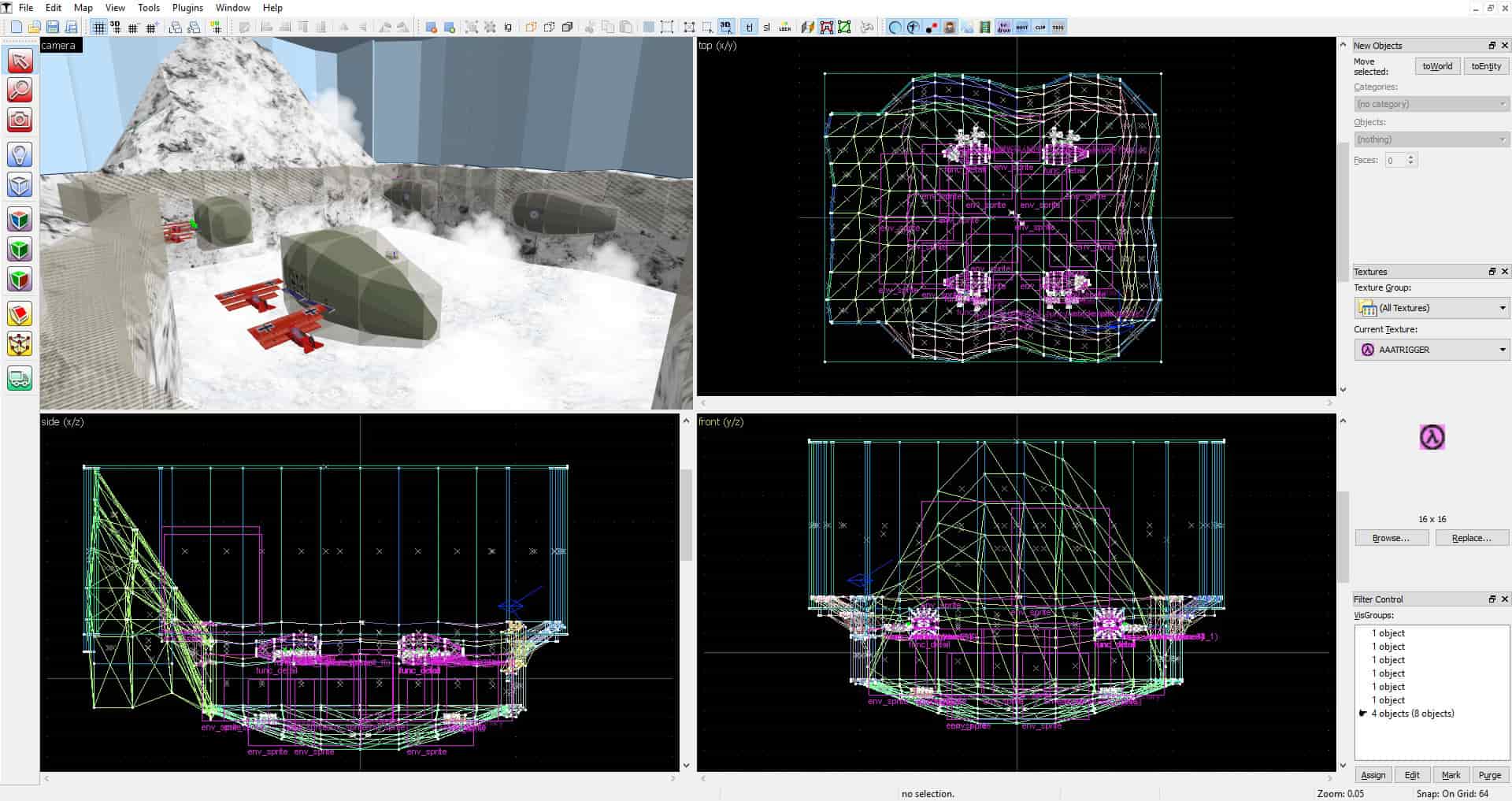This screenshot has width=1512, height=801.
Task: Click the blue square with green dot icon
Action: pyautogui.click(x=450, y=28)
